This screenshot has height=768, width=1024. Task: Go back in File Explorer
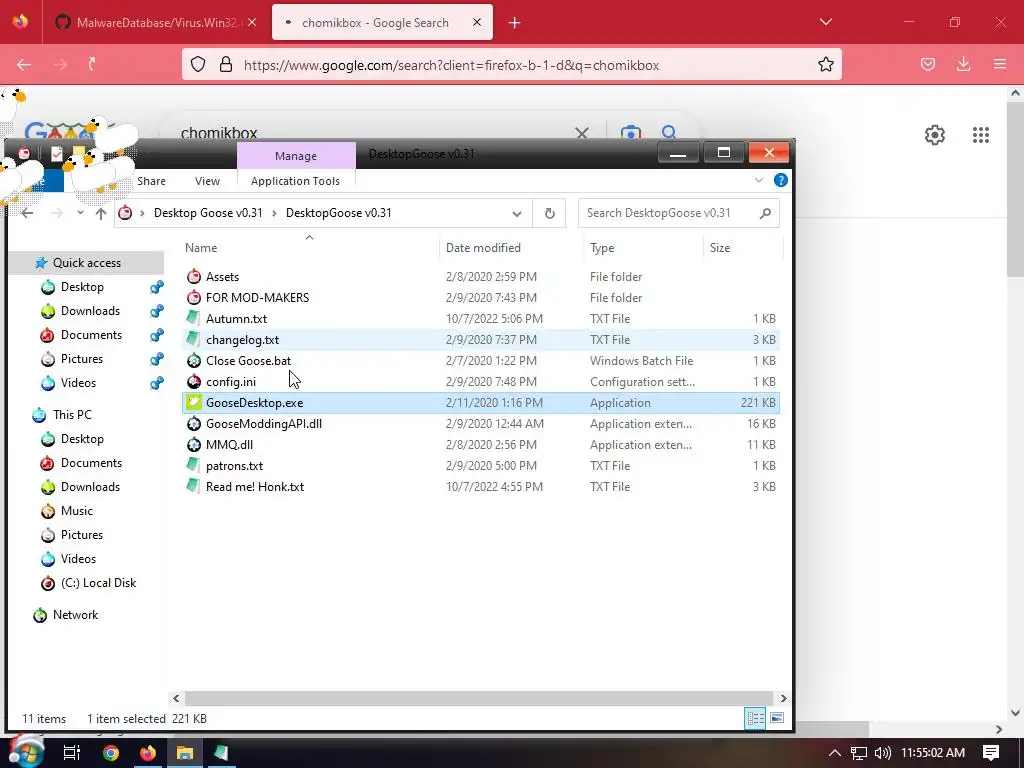(27, 214)
